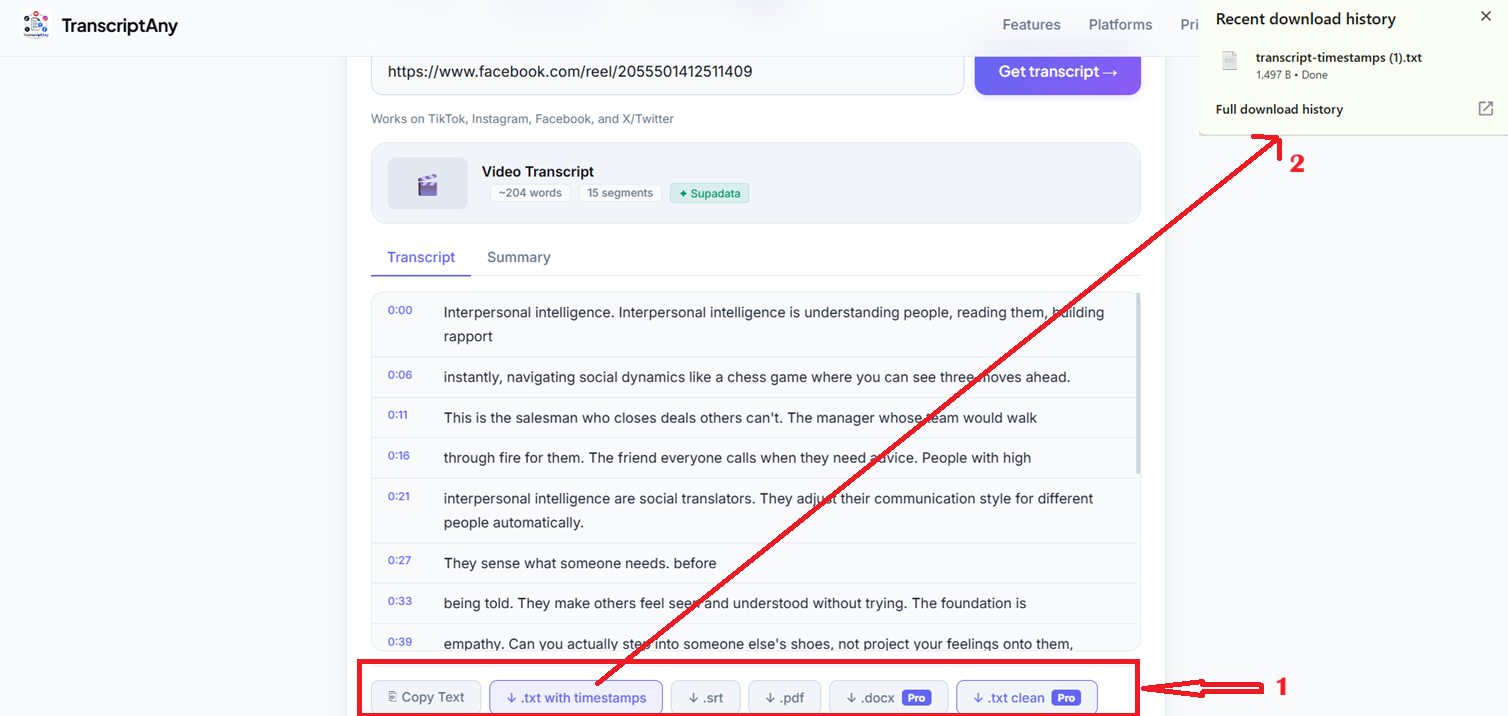The width and height of the screenshot is (1508, 716).
Task: Click the TranscriptAny logo icon
Action: tap(36, 24)
